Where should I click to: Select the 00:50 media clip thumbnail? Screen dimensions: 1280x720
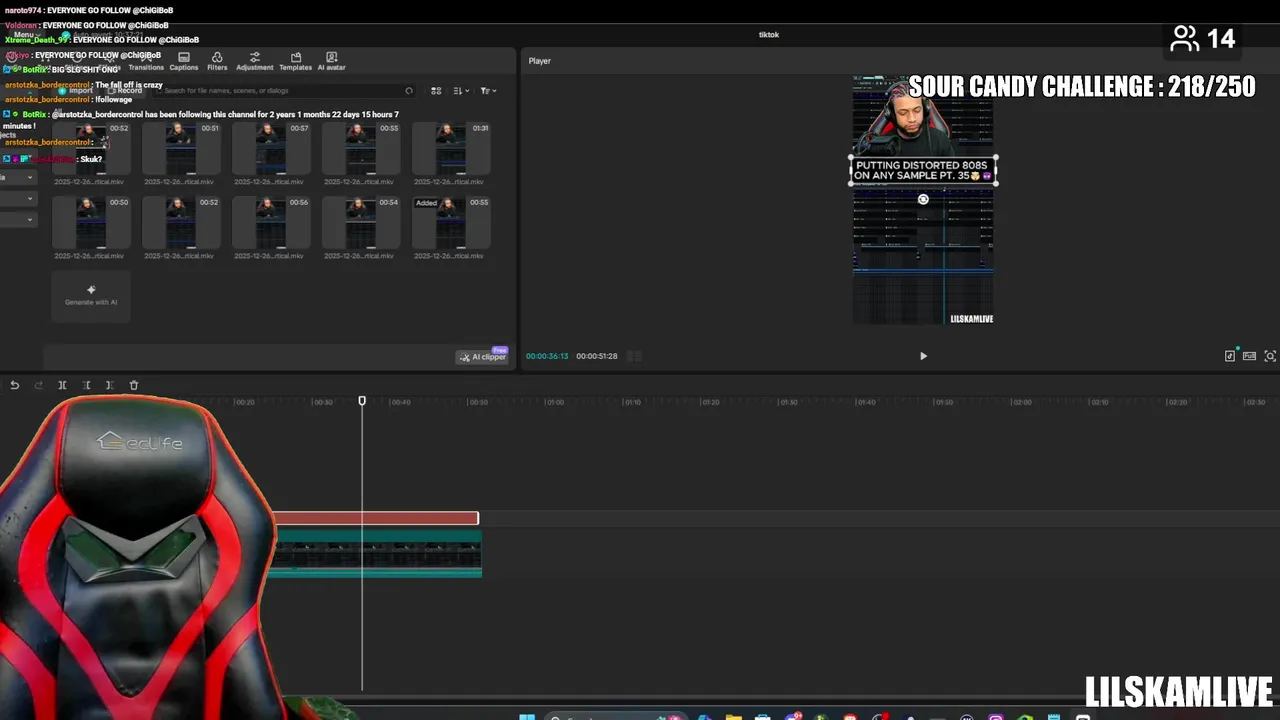coord(91,222)
